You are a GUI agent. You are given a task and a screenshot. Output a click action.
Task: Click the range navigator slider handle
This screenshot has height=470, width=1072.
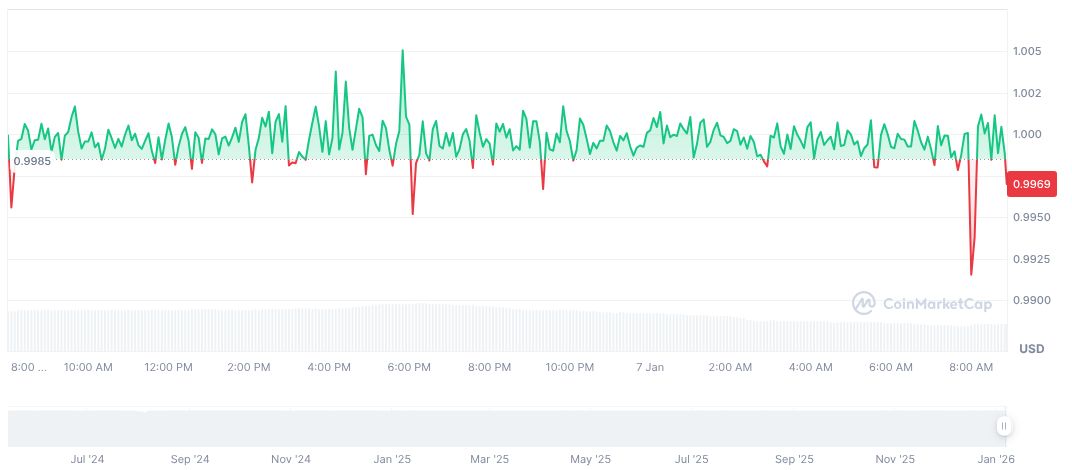pyautogui.click(x=1004, y=426)
